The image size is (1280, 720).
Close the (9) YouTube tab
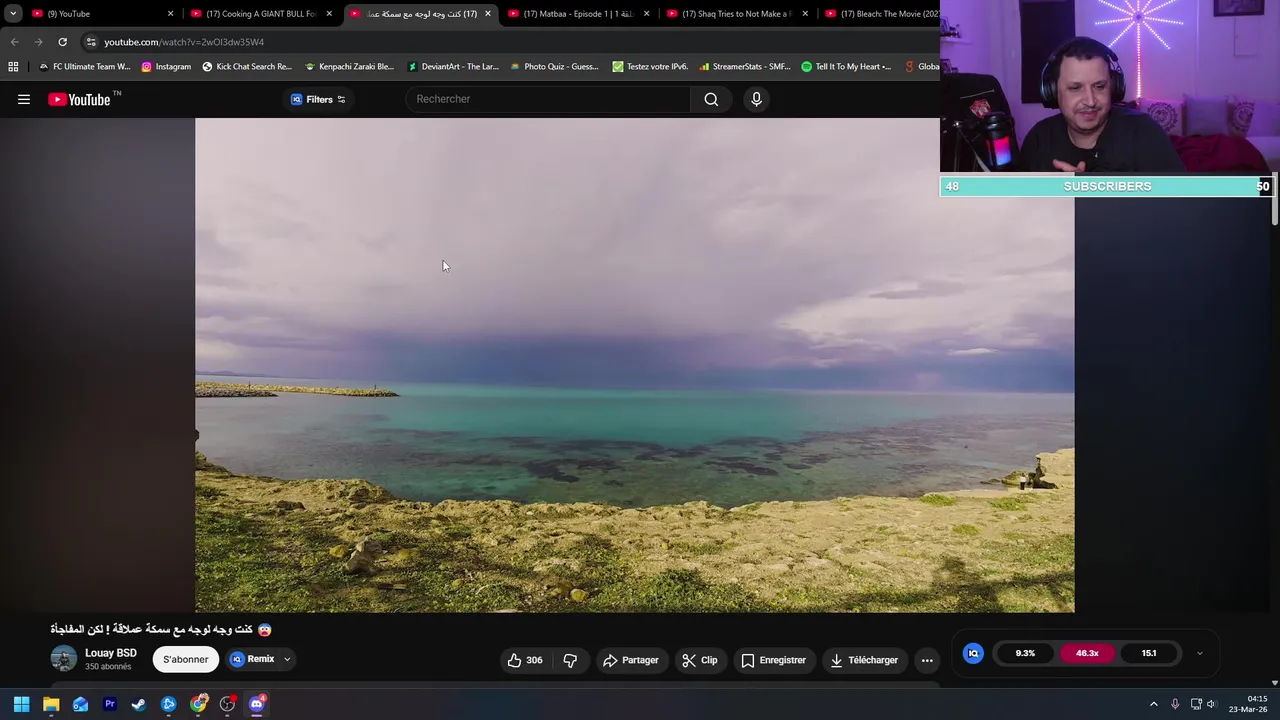pos(170,14)
